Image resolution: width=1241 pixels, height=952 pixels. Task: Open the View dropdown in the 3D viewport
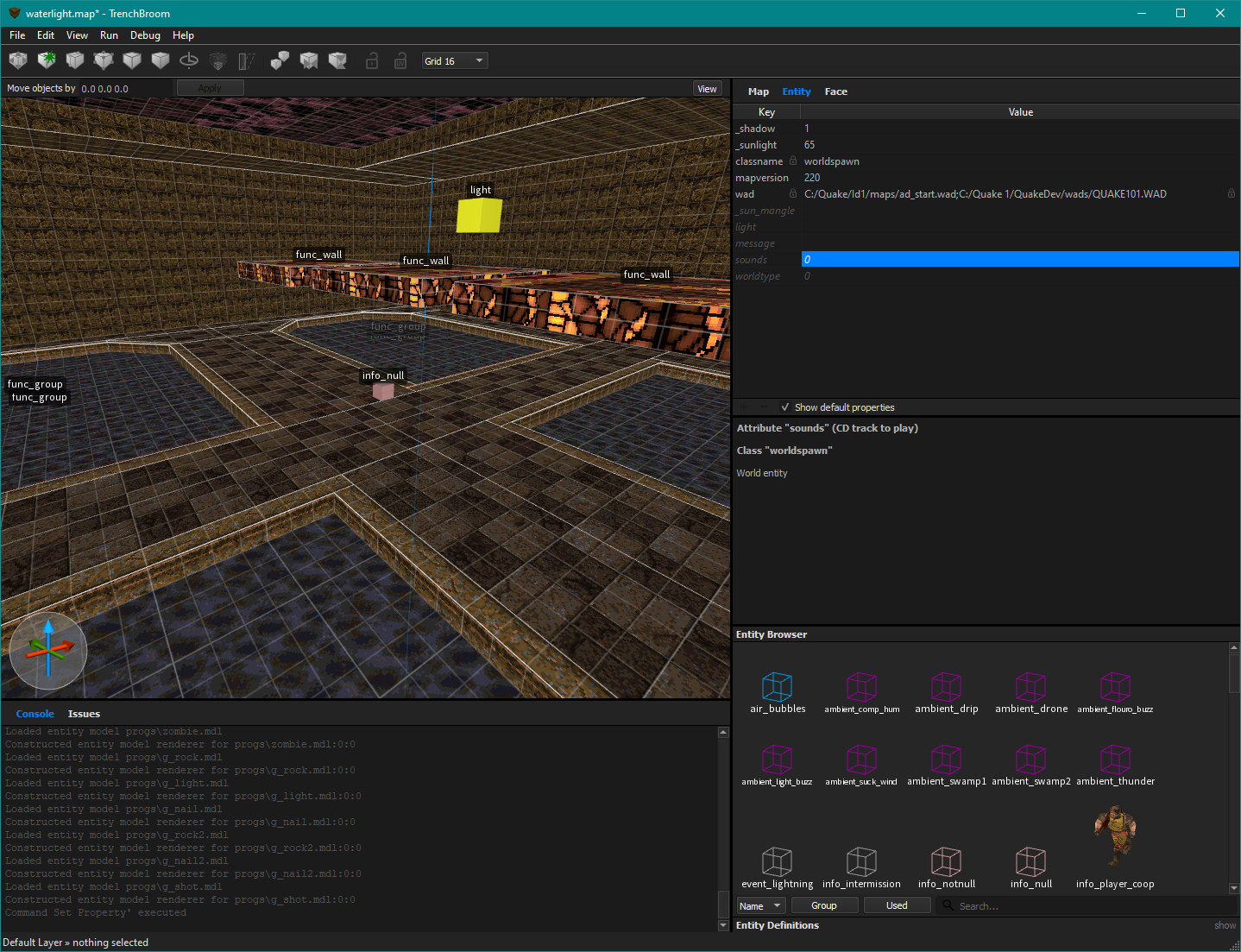tap(707, 88)
